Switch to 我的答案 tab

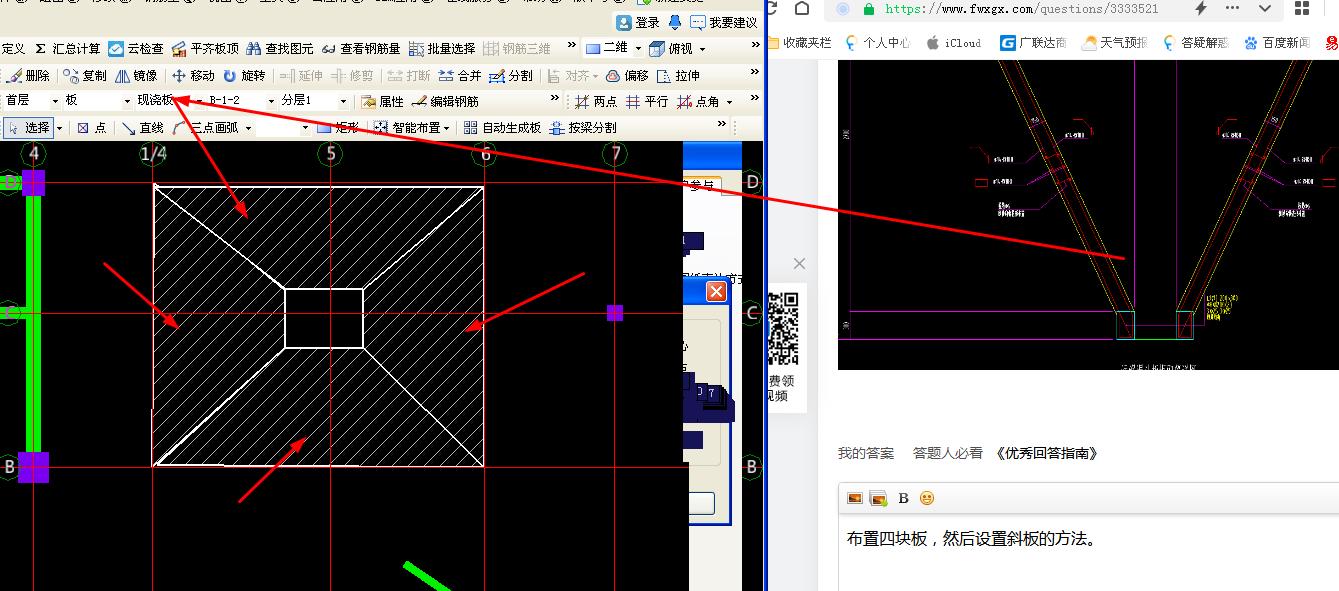click(x=866, y=453)
